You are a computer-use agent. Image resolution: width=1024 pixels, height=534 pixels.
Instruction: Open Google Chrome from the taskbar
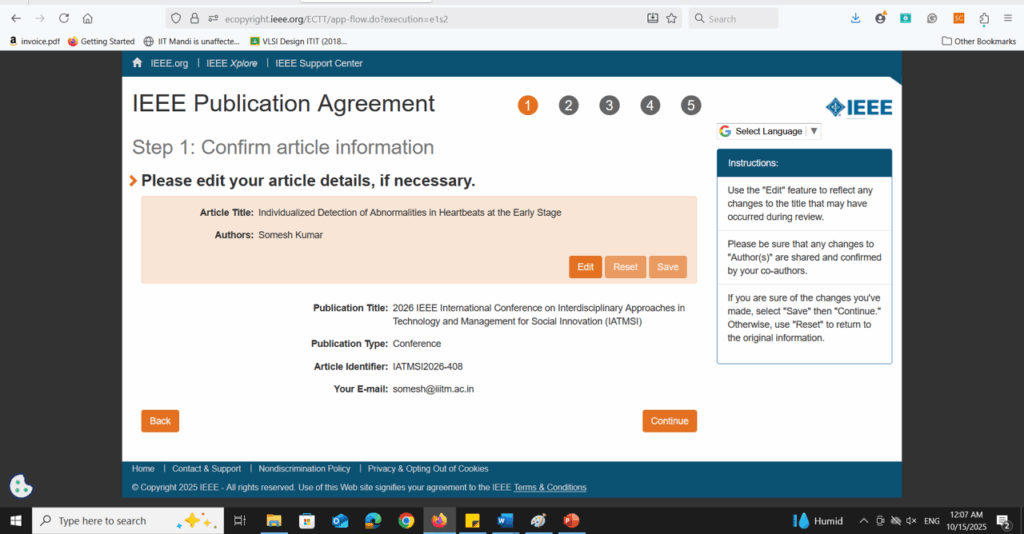[x=406, y=520]
